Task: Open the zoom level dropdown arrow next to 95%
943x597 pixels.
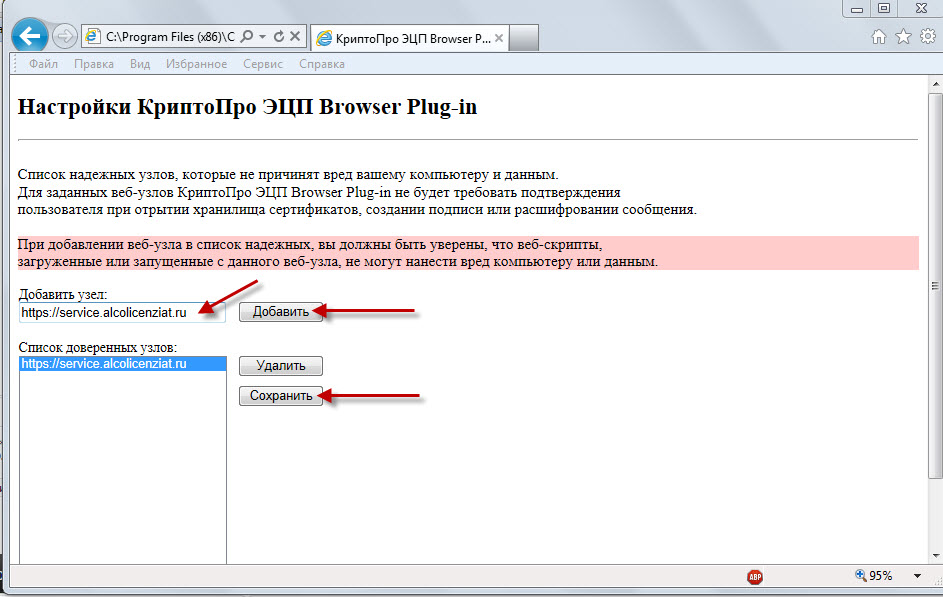Action: tap(917, 576)
